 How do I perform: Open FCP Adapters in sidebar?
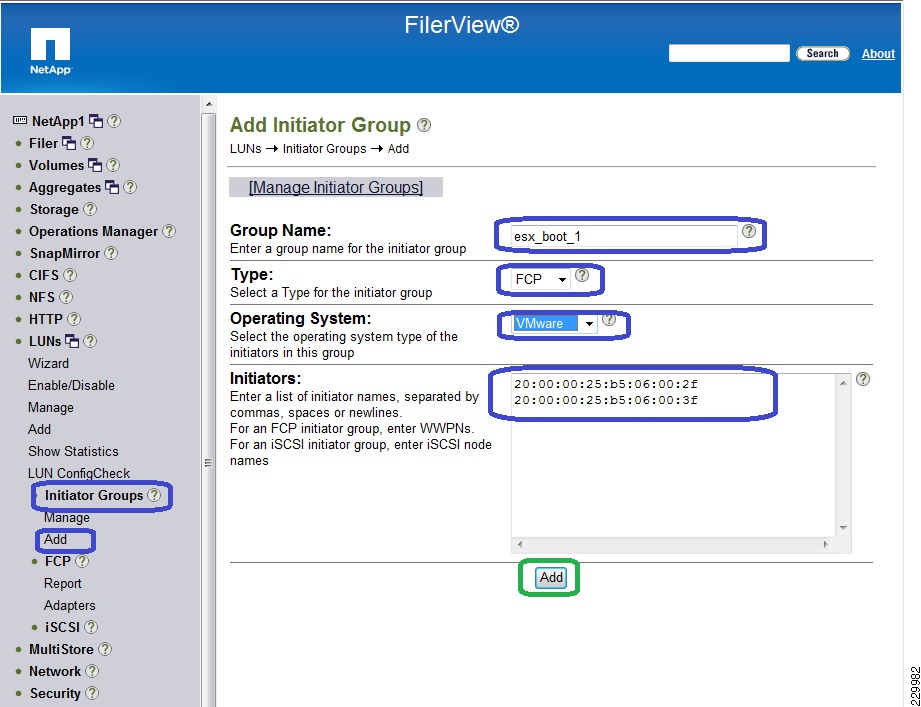69,605
